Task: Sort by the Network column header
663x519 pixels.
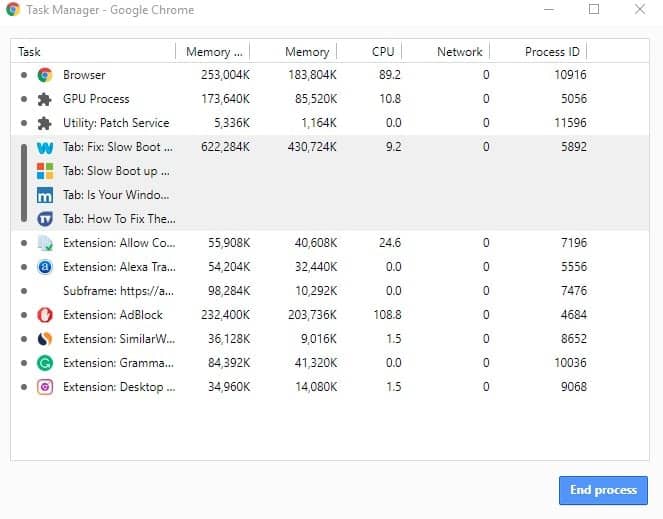Action: coord(459,52)
